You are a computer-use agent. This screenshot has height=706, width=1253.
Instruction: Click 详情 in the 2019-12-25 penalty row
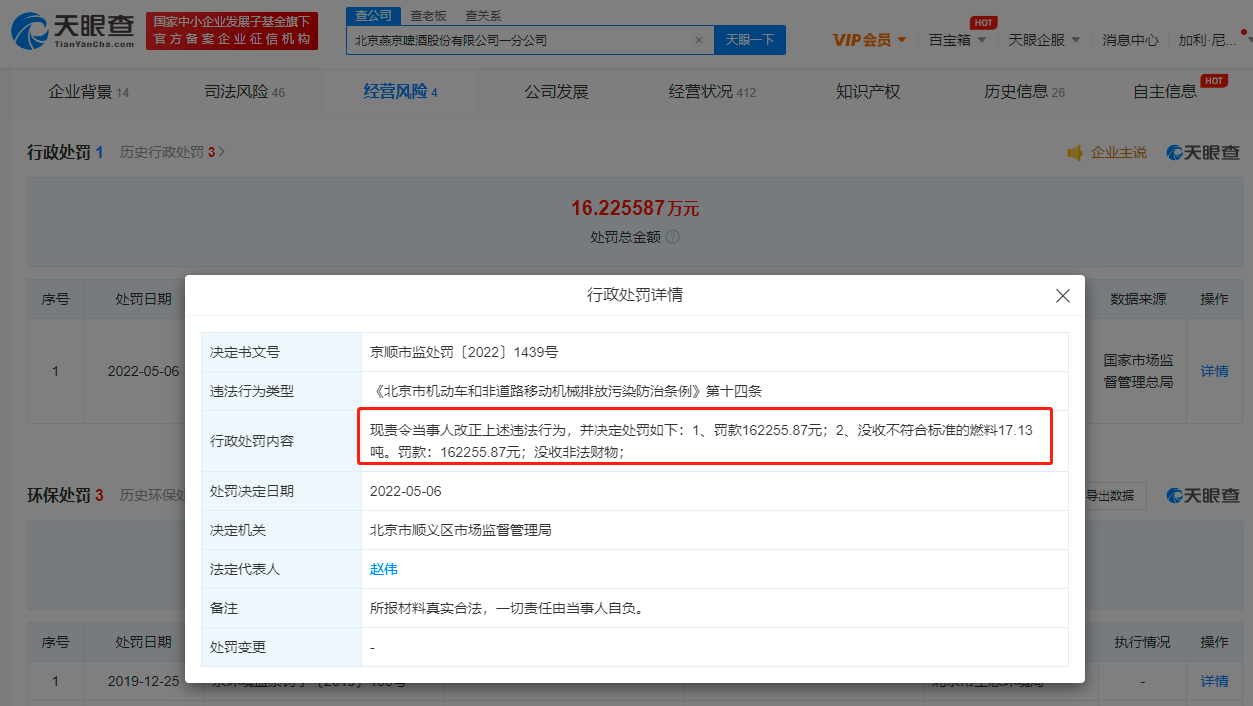(x=1214, y=681)
